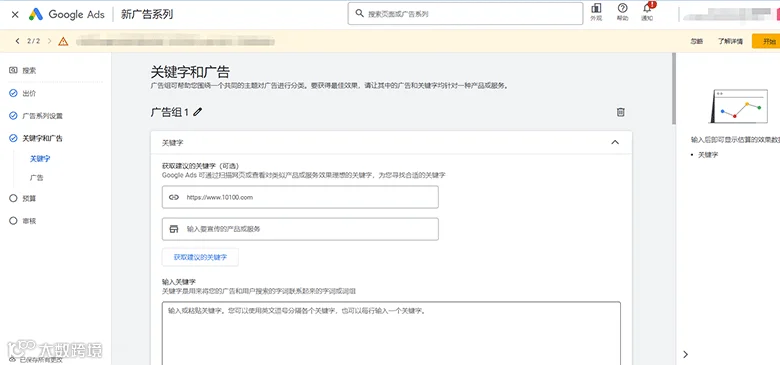The height and width of the screenshot is (365, 780).
Task: Collapse the 关键字 section chevron
Action: point(615,142)
